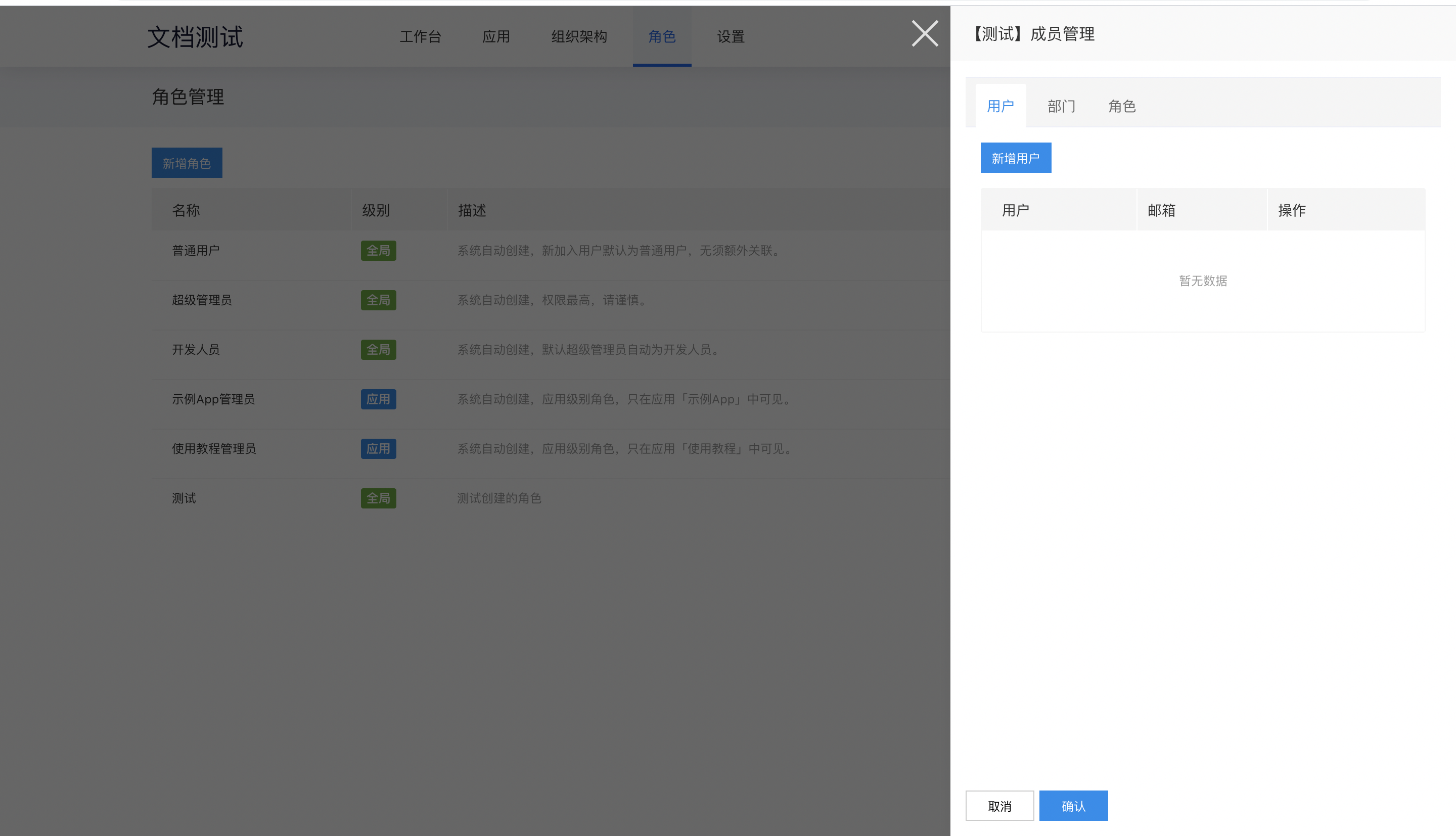Open the 应用 navigation item

[496, 37]
